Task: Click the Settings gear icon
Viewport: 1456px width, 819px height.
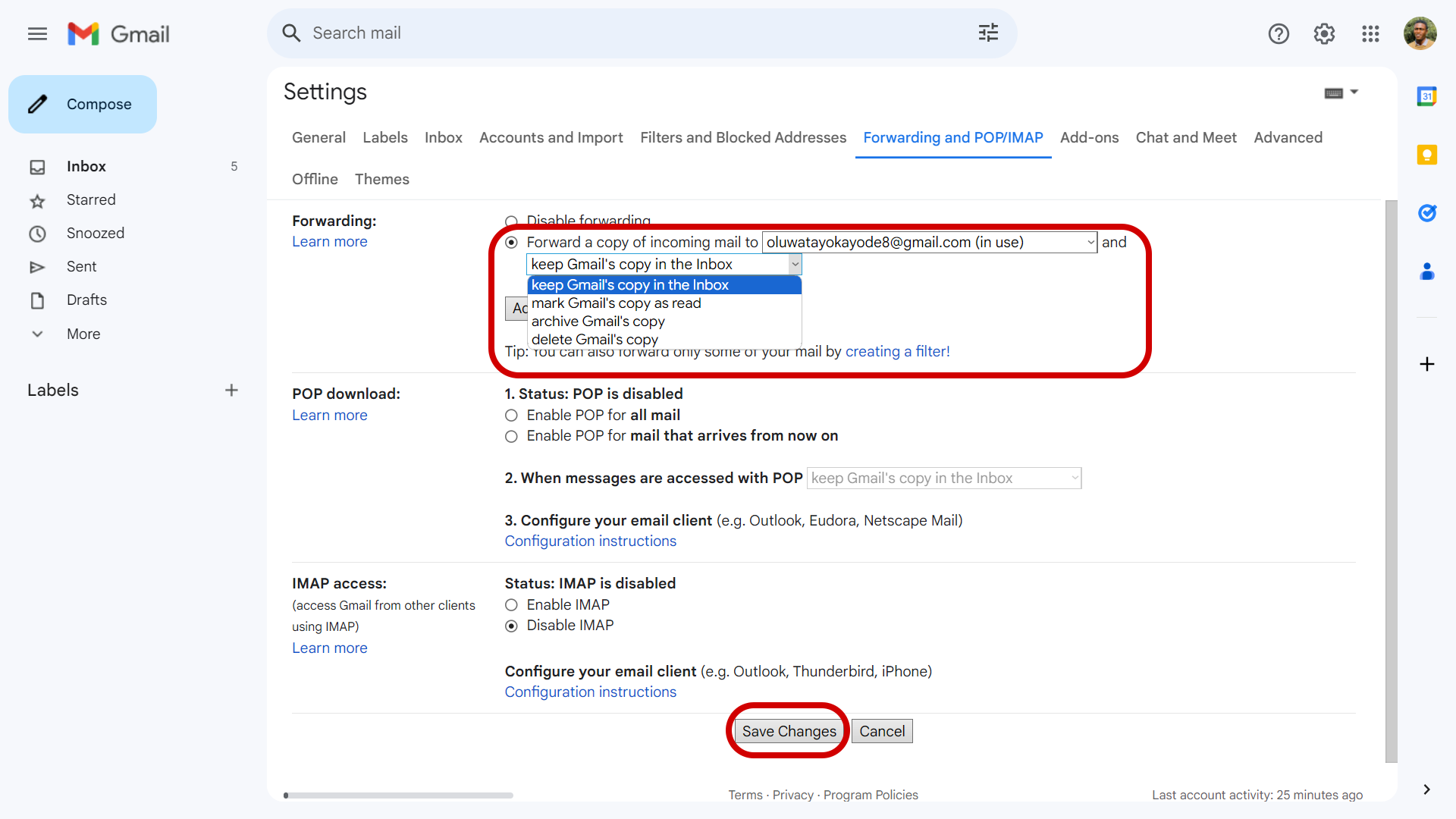Action: click(x=1324, y=33)
